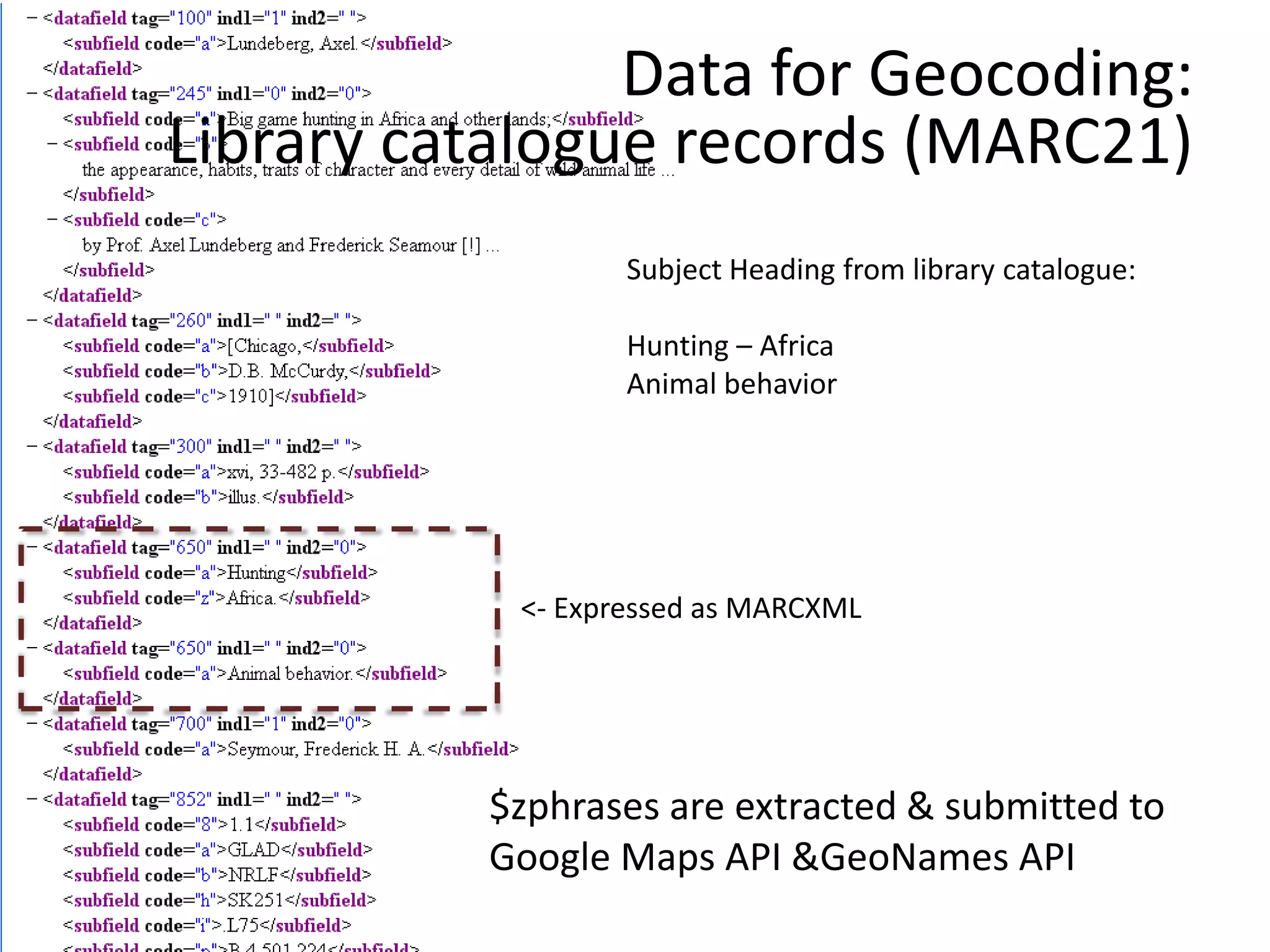Click the 'NRLF' subfield value

point(253,875)
